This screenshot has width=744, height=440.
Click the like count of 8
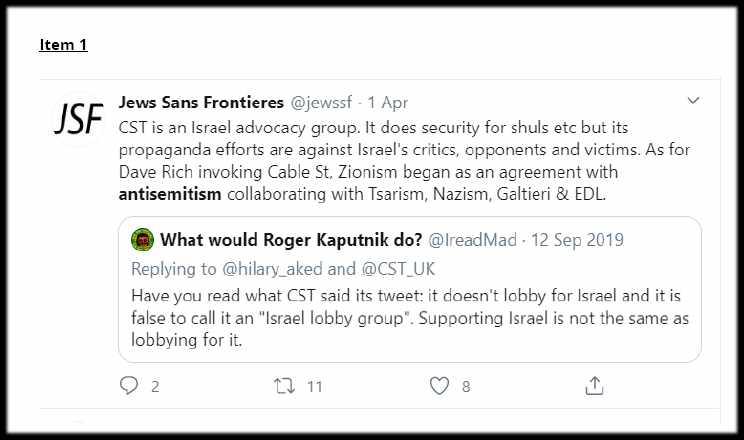(x=466, y=386)
